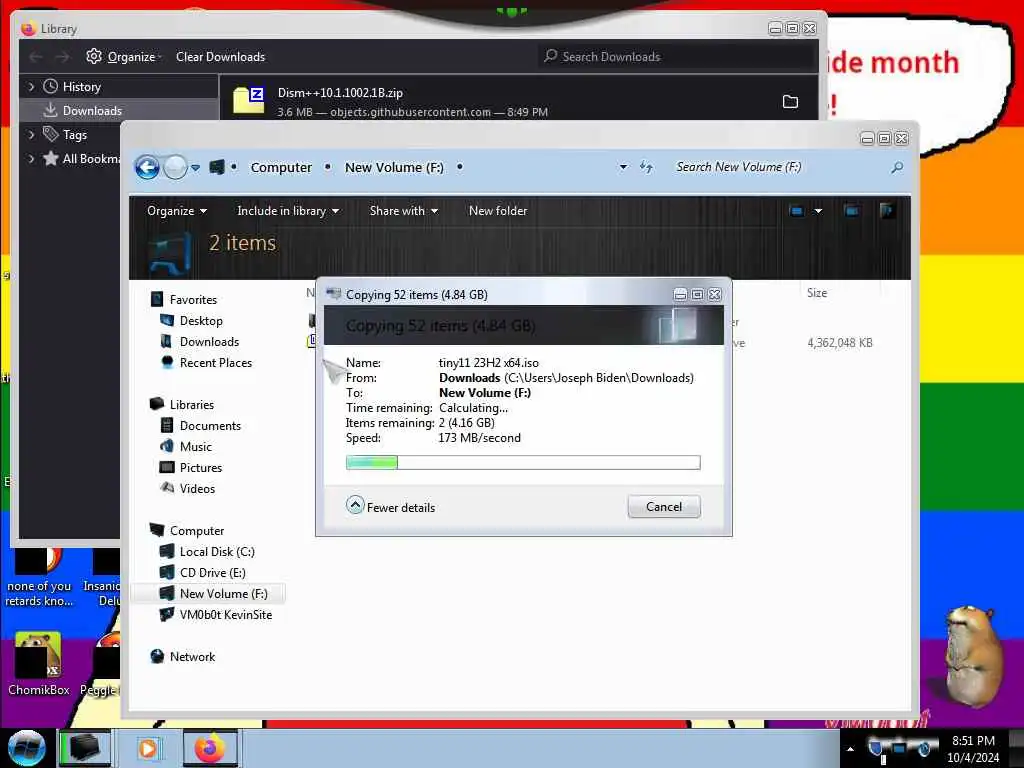Click the change view icon in Explorer
Screen dimensions: 1024x768
point(796,210)
